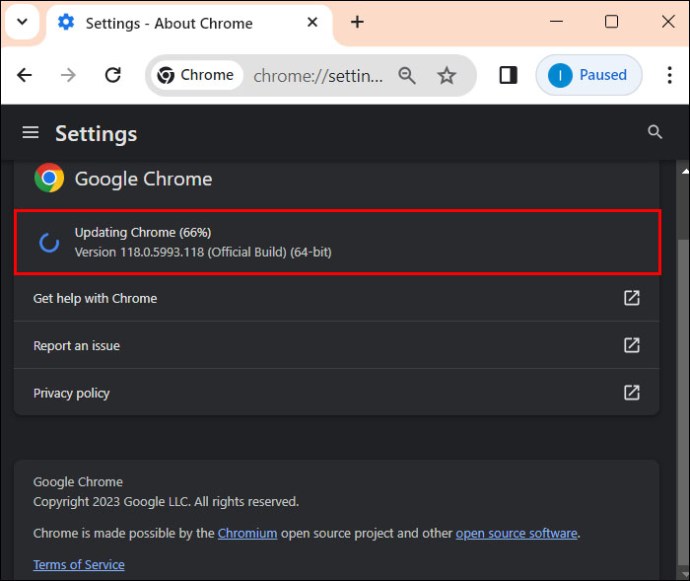Open a new tab
Image resolution: width=690 pixels, height=581 pixels.
(357, 22)
